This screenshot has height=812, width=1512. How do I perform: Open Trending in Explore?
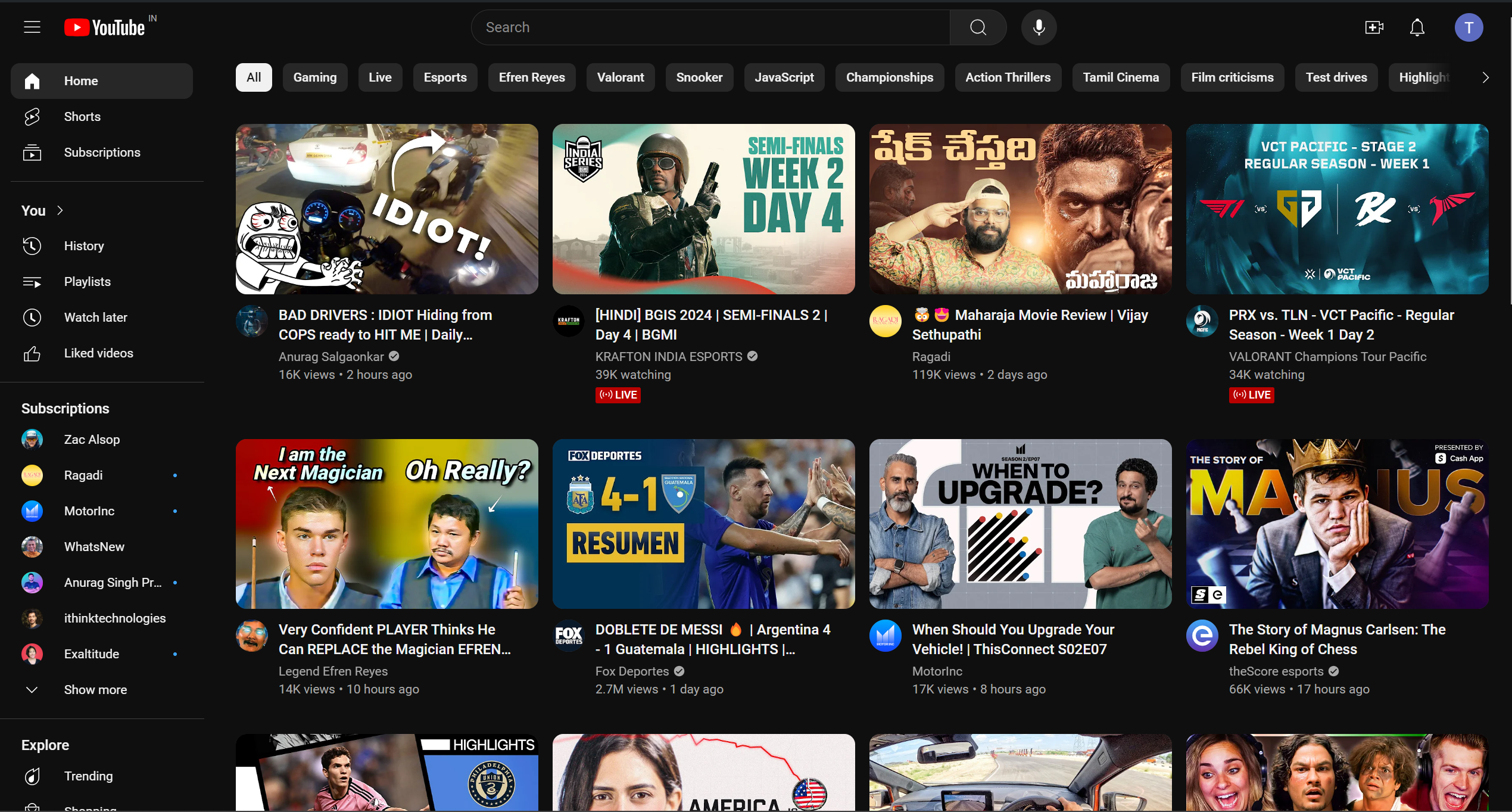click(102, 776)
